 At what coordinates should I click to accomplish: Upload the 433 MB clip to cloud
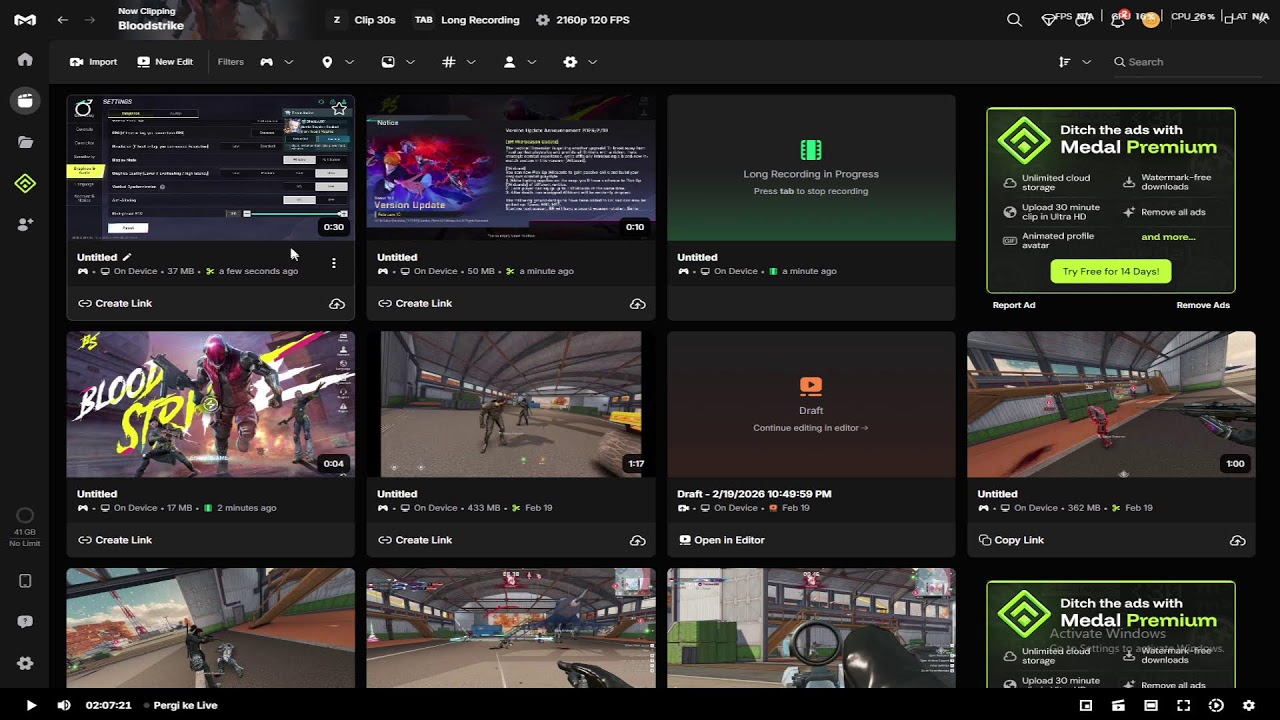638,541
